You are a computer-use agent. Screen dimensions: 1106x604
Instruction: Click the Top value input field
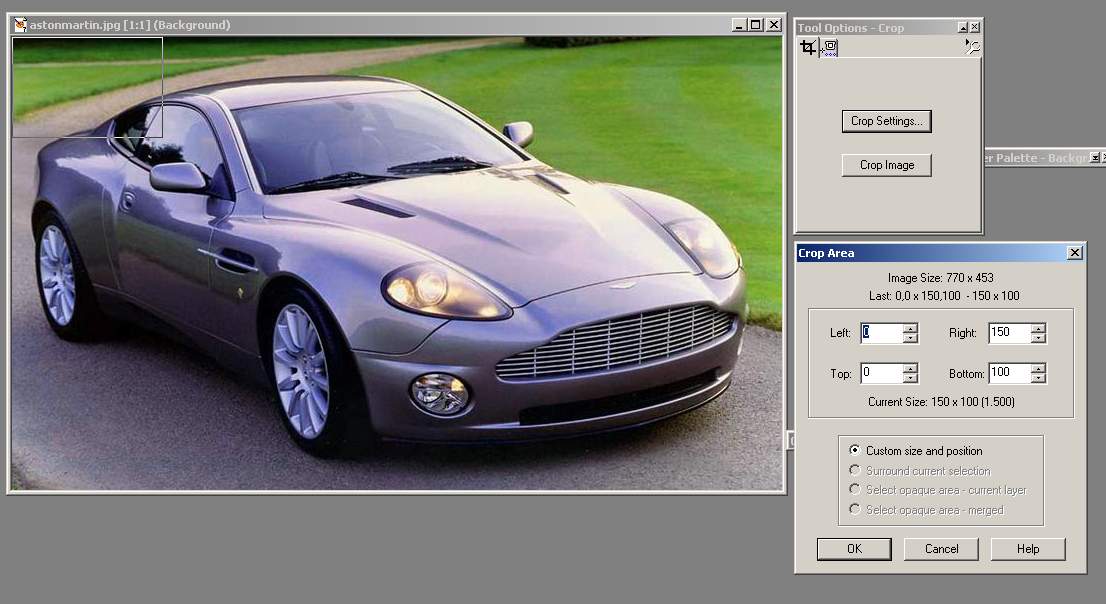[x=882, y=373]
